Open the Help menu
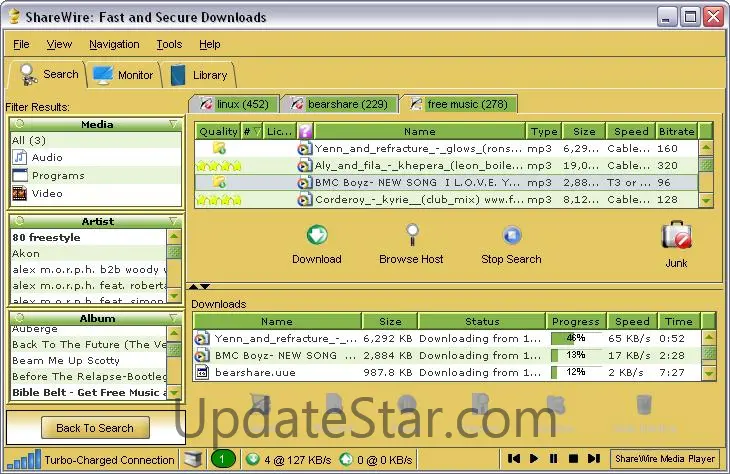This screenshot has width=730, height=474. 210,44
